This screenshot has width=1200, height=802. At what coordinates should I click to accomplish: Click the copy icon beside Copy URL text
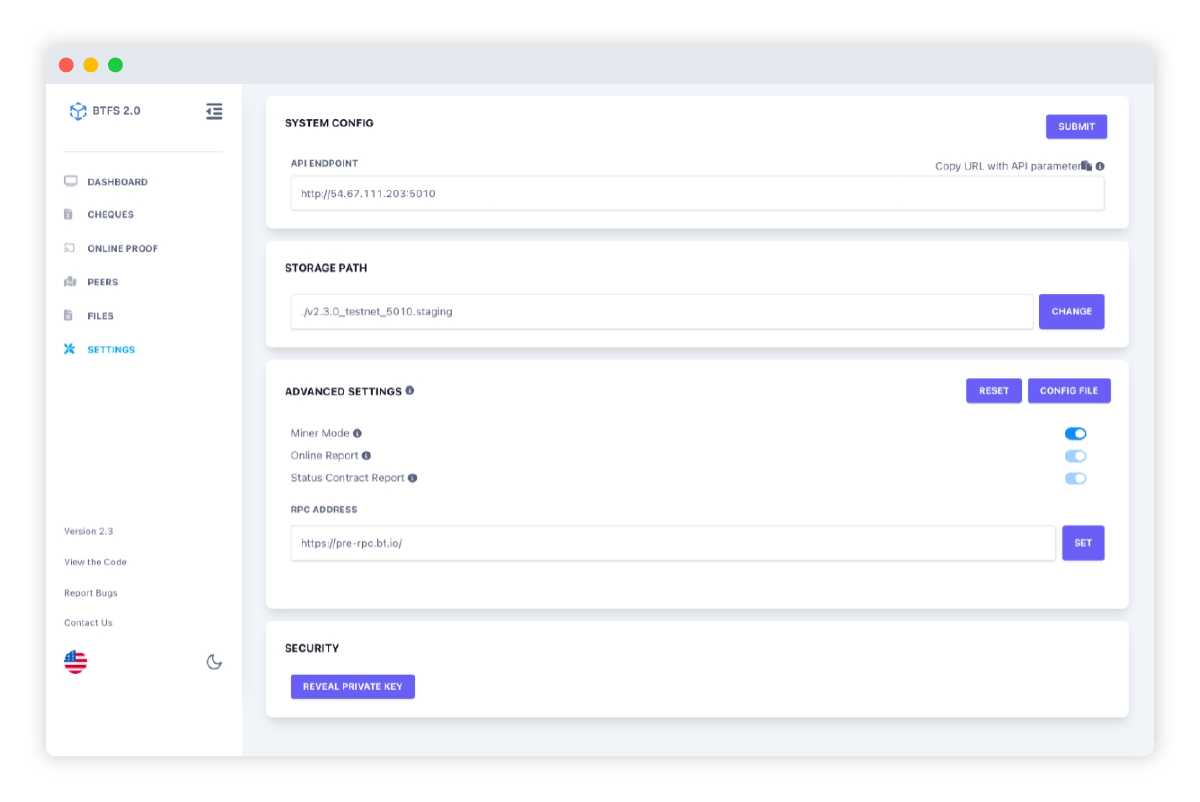tap(1086, 166)
